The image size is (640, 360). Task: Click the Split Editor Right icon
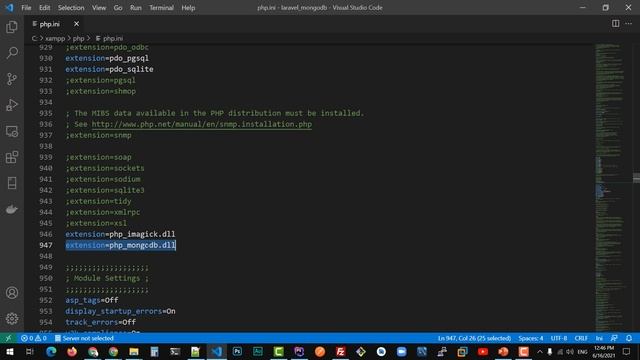pos(616,24)
